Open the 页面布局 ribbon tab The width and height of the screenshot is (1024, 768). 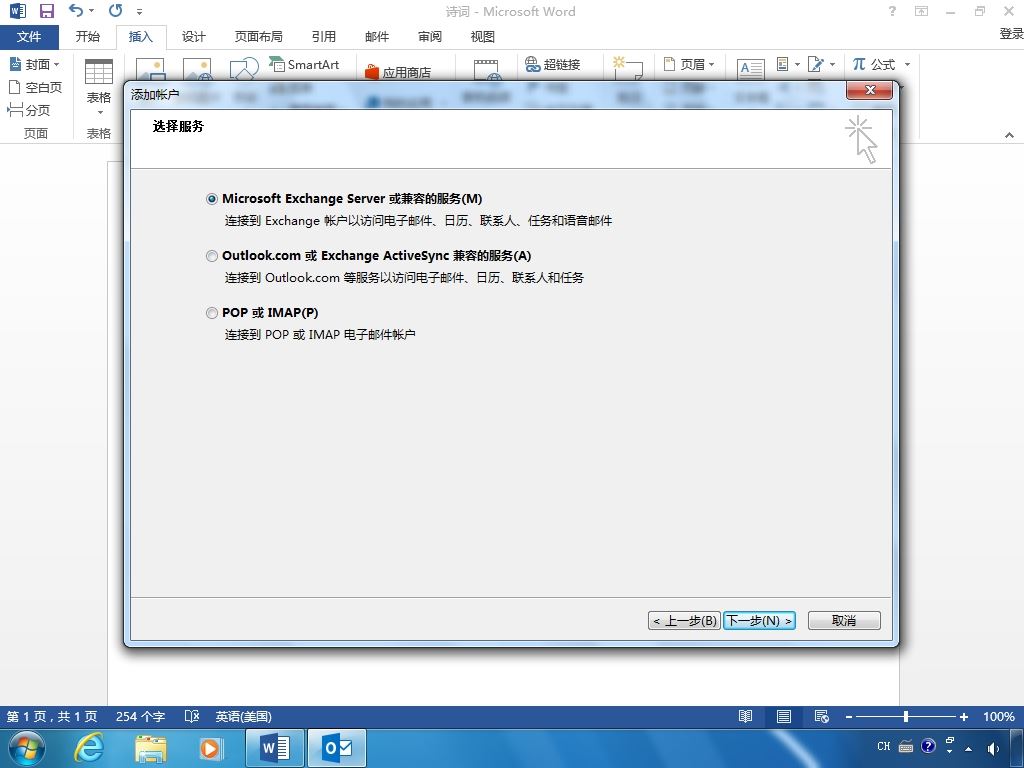pyautogui.click(x=259, y=37)
